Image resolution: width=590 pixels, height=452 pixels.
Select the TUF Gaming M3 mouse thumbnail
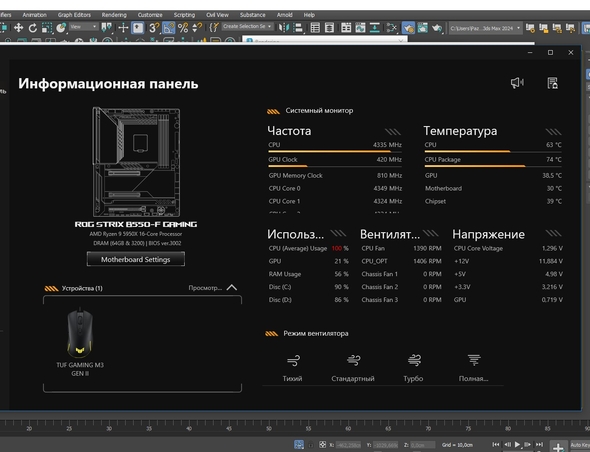pyautogui.click(x=80, y=333)
